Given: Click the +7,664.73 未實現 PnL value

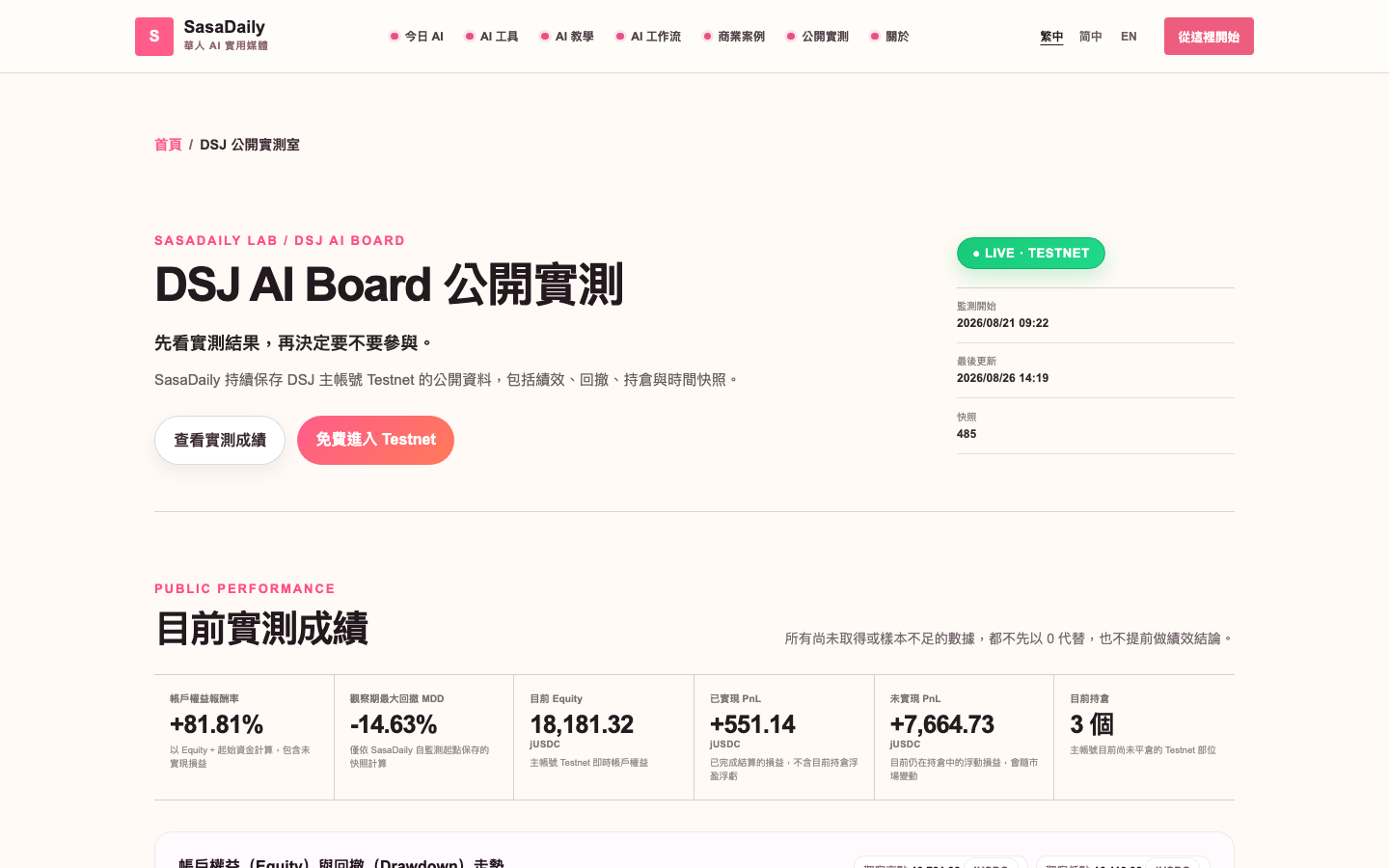Looking at the screenshot, I should point(942,724).
